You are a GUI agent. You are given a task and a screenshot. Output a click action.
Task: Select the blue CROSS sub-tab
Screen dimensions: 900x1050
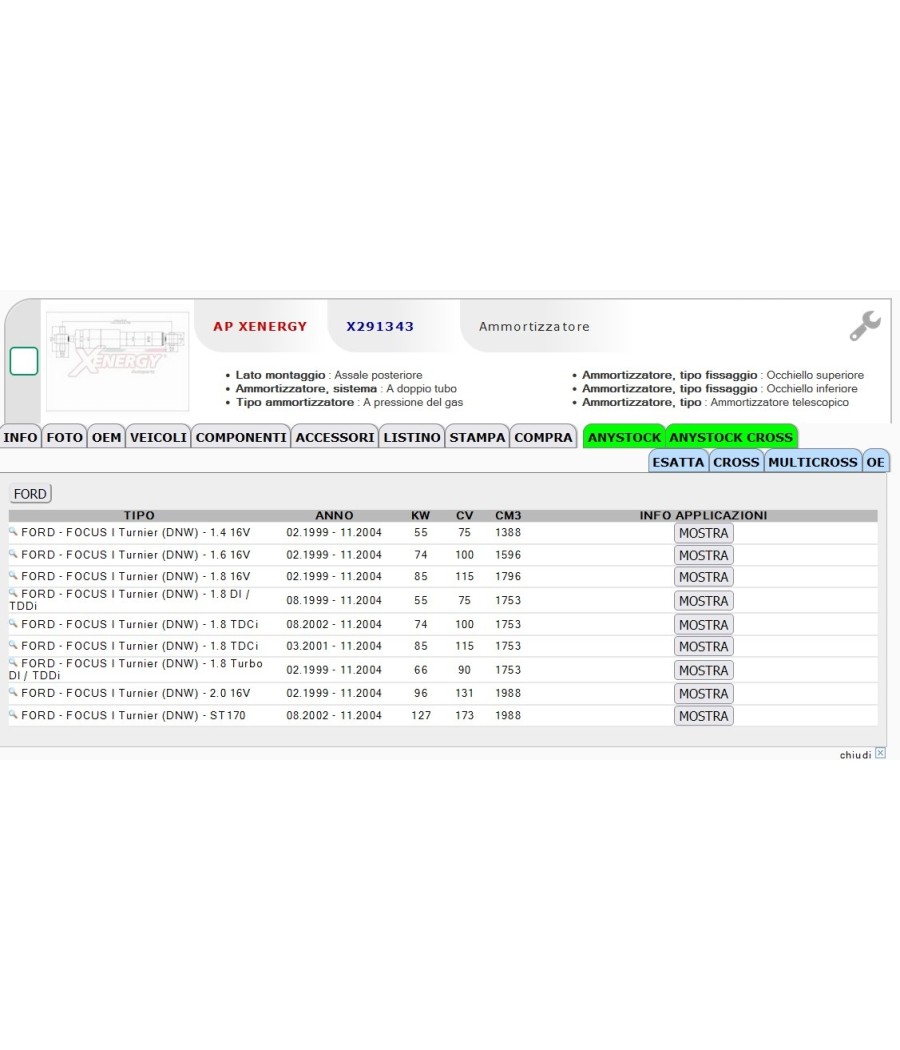pyautogui.click(x=736, y=462)
